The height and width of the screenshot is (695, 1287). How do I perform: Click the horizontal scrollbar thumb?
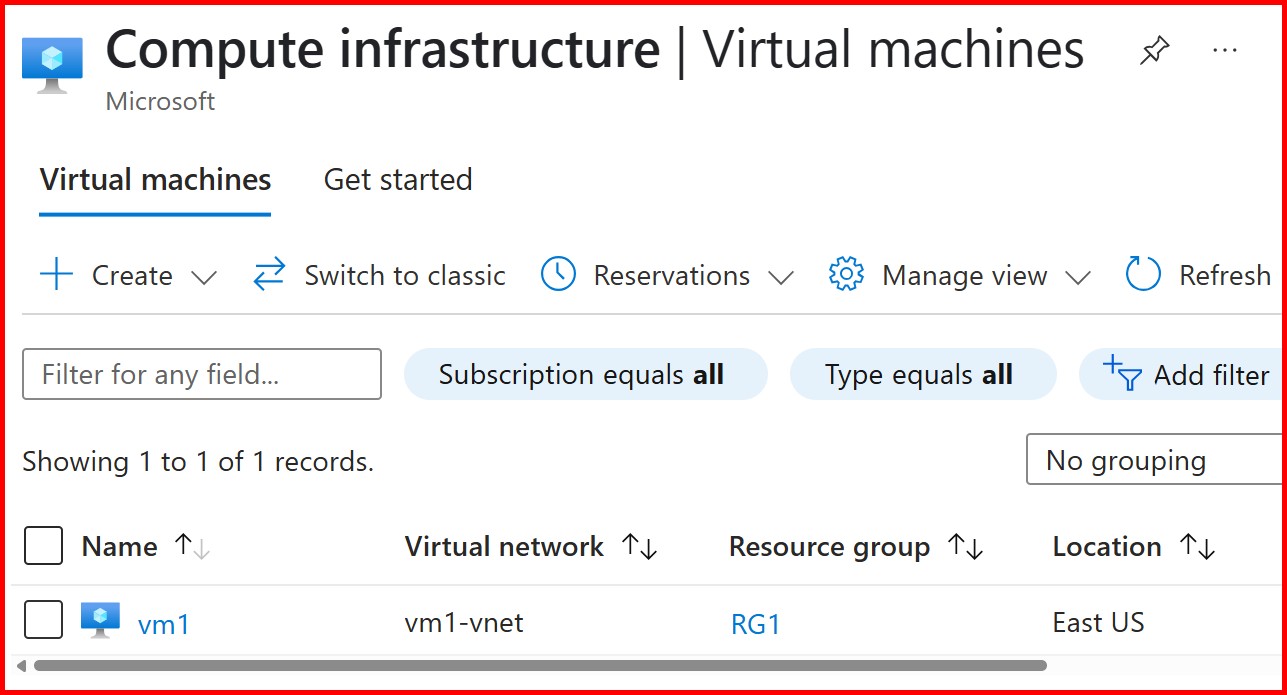tap(540, 665)
